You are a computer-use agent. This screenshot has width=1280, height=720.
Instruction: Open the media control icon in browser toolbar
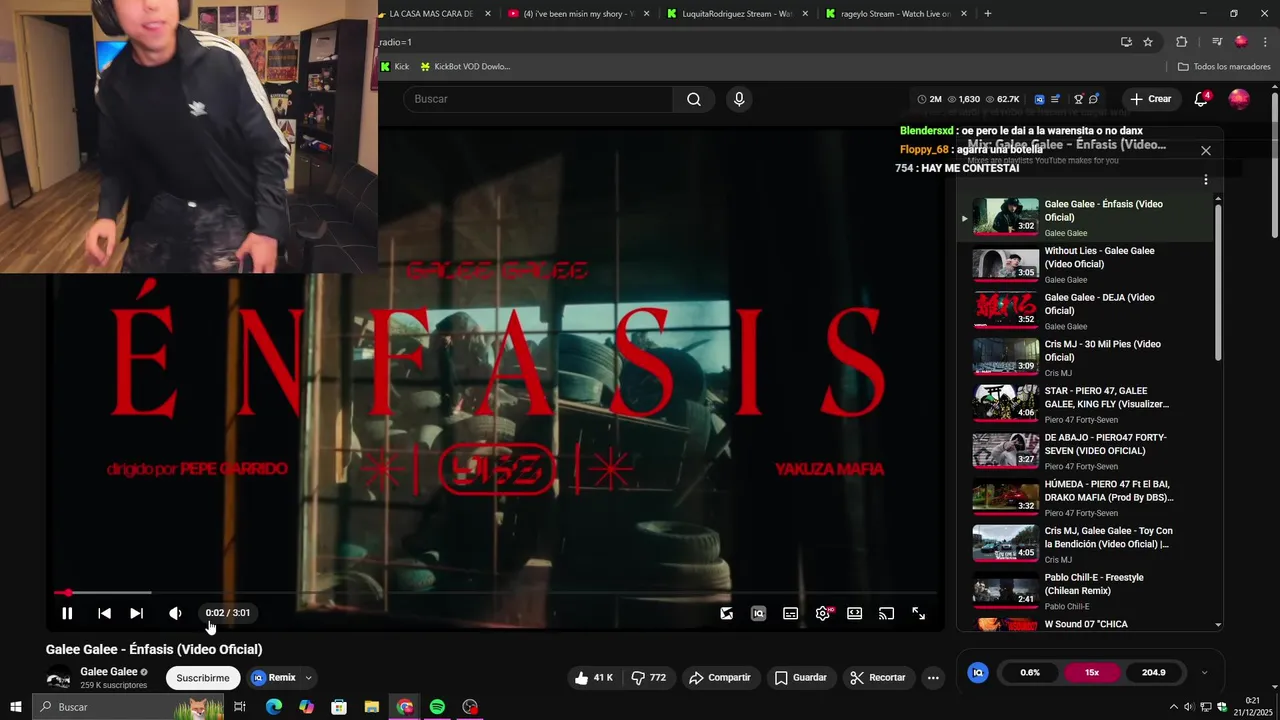tap(1217, 42)
